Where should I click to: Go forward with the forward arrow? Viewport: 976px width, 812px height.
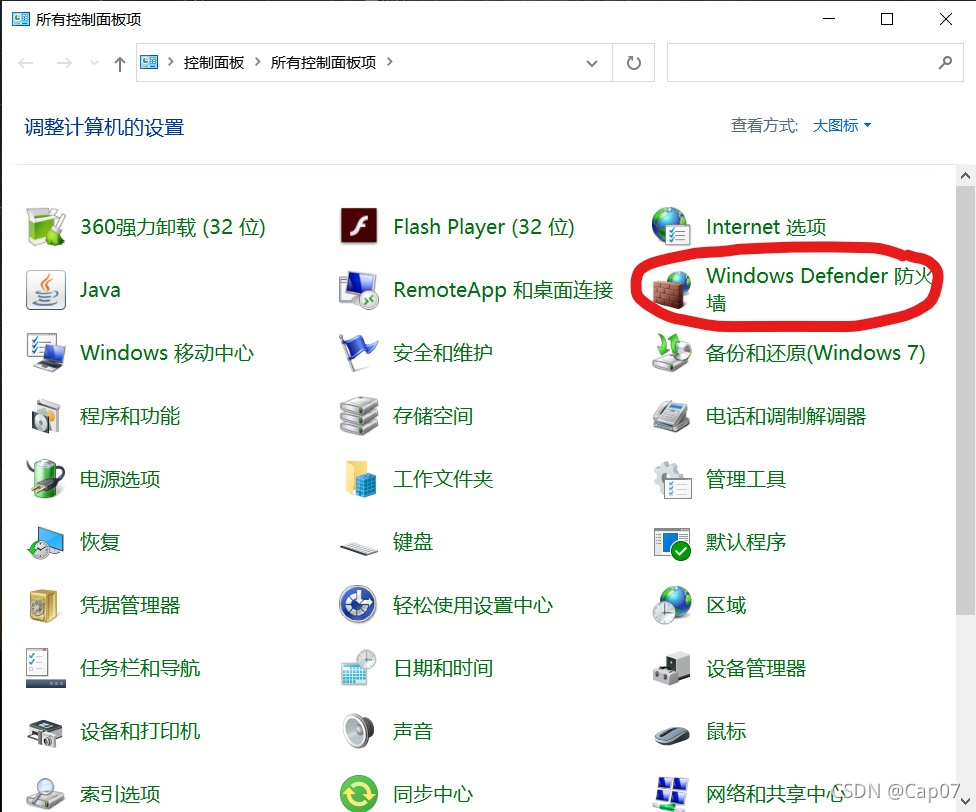[64, 63]
